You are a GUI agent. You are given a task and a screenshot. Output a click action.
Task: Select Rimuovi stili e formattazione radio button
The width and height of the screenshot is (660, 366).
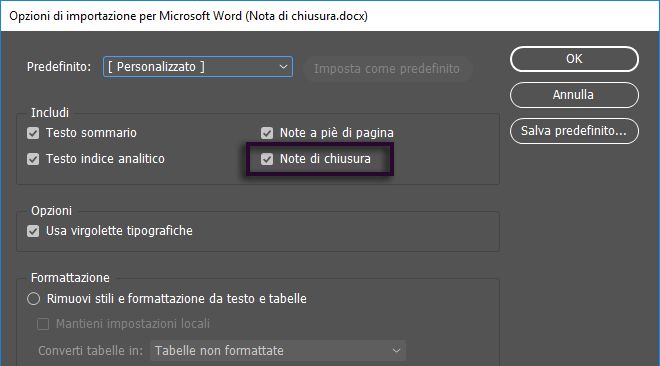click(x=33, y=299)
